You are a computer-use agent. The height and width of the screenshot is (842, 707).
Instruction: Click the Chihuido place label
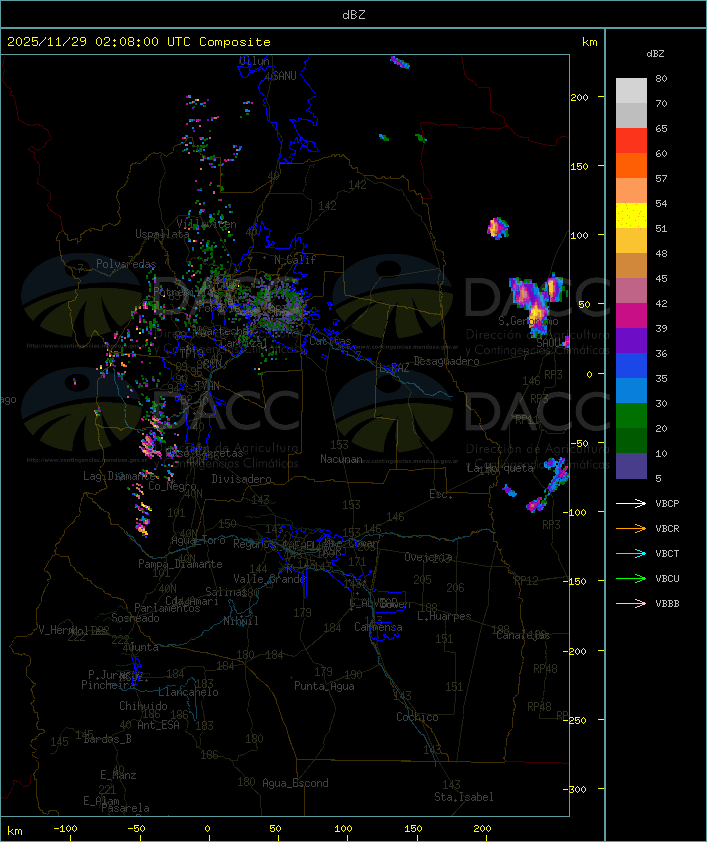(143, 706)
